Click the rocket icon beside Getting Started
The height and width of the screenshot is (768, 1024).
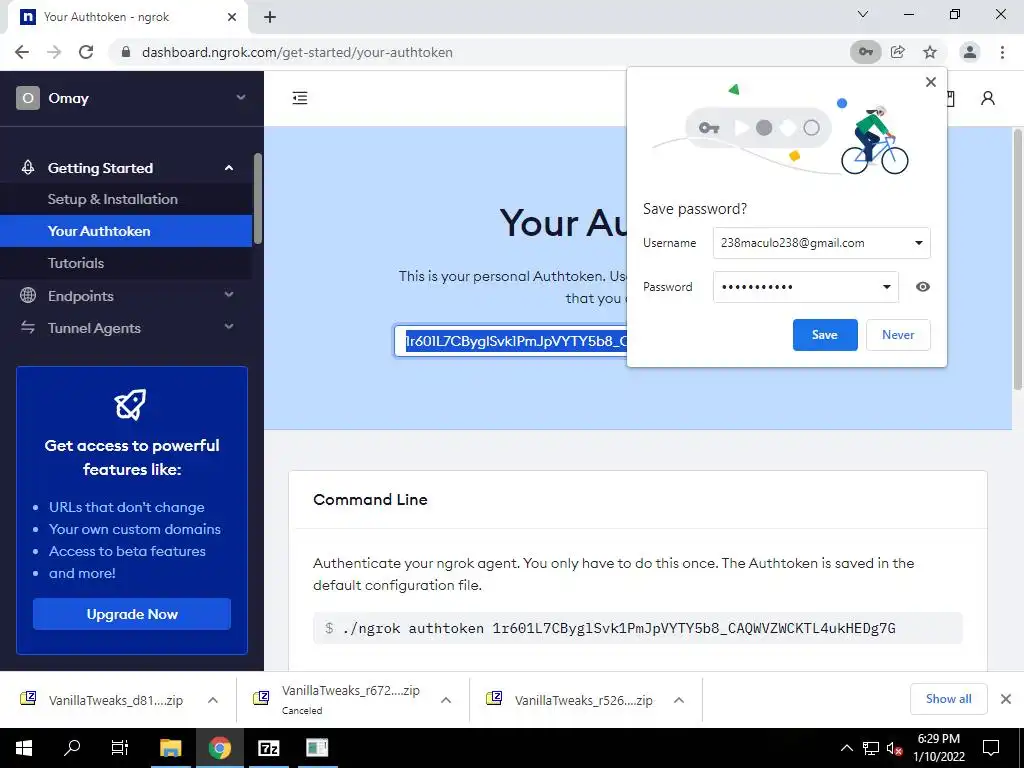point(28,168)
